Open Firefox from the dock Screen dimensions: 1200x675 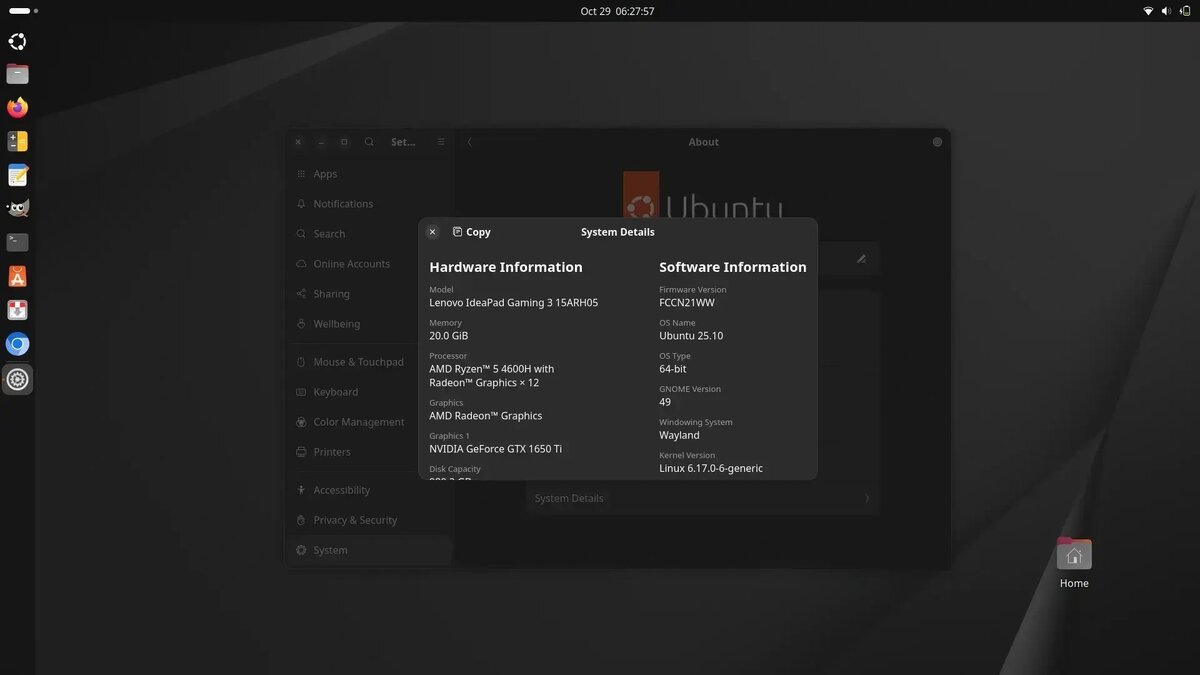[x=17, y=107]
